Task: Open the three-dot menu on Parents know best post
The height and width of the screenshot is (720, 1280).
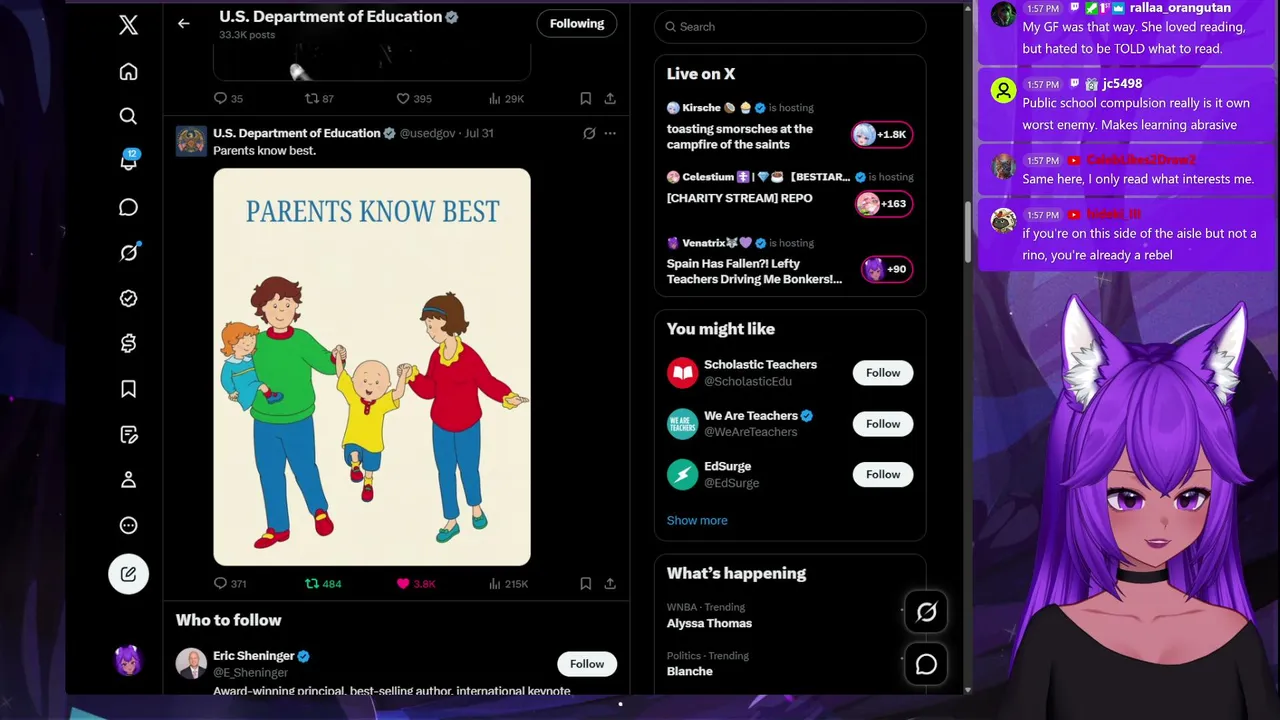Action: pyautogui.click(x=610, y=133)
